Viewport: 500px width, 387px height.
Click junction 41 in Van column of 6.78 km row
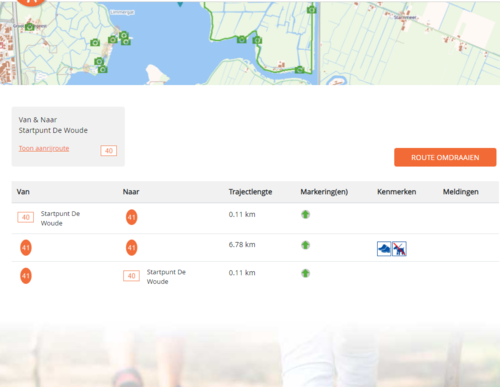coord(26,248)
